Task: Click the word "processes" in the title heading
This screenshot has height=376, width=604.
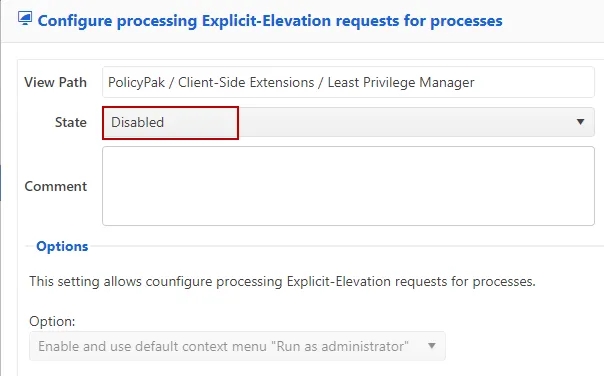Action: point(466,21)
